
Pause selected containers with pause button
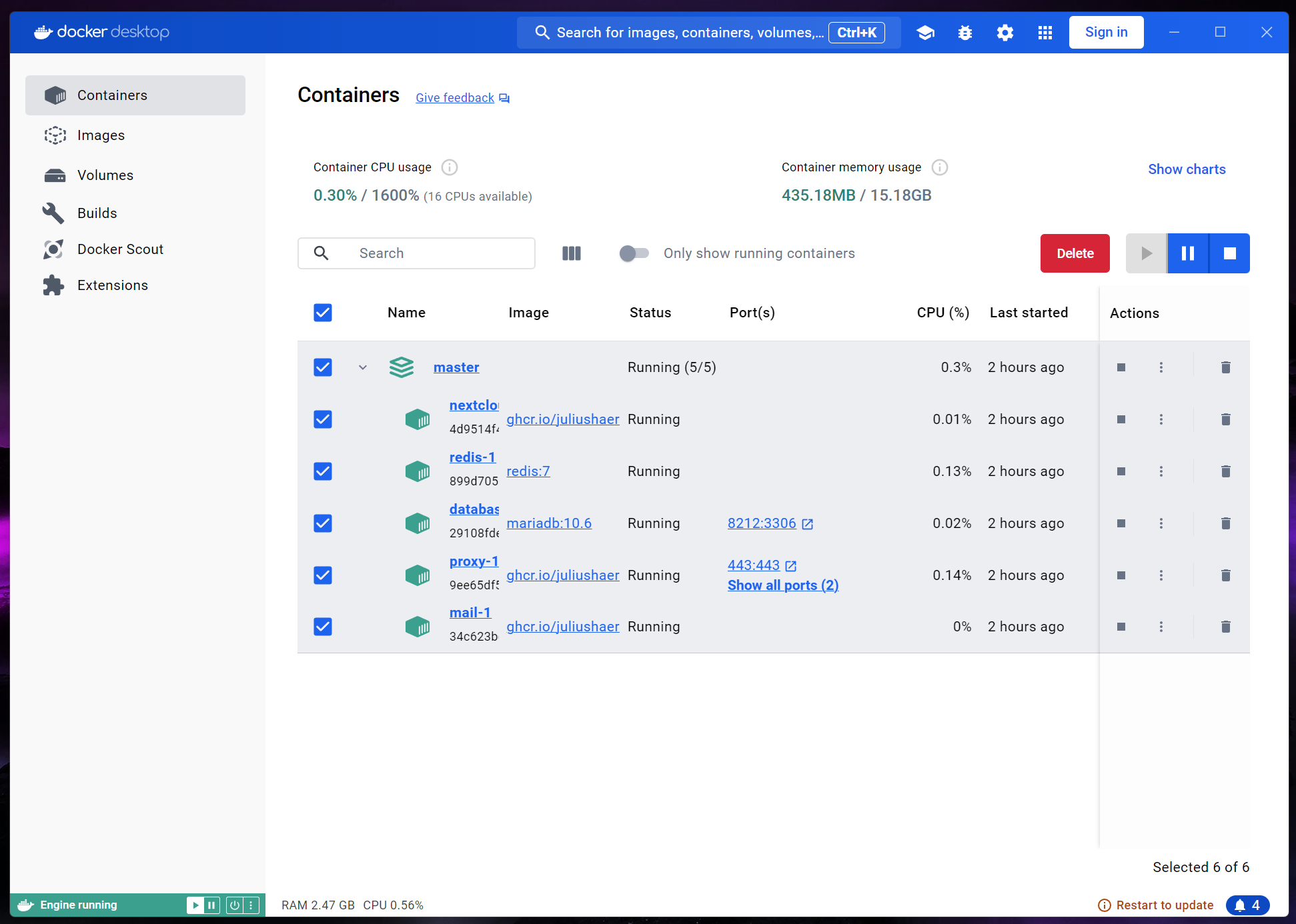pyautogui.click(x=1188, y=253)
